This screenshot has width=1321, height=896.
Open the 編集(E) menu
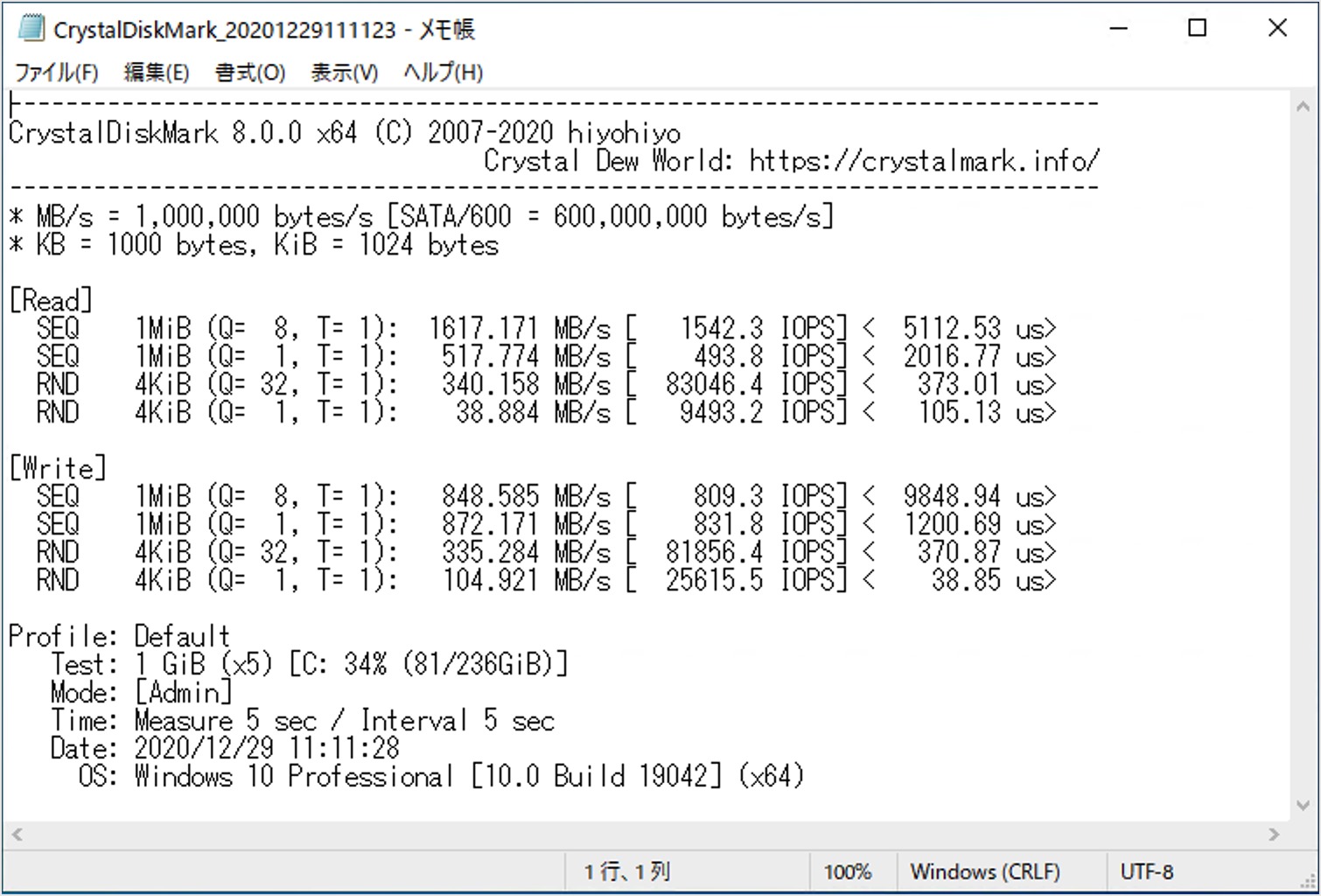tap(157, 73)
